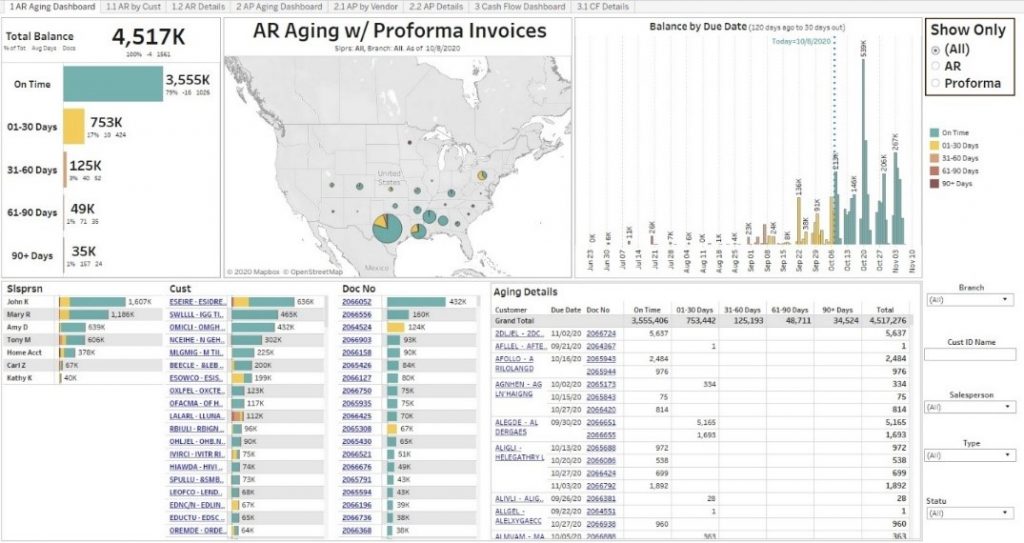This screenshot has width=1024, height=543.
Task: Open the Branch filter dropdown
Action: [970, 299]
